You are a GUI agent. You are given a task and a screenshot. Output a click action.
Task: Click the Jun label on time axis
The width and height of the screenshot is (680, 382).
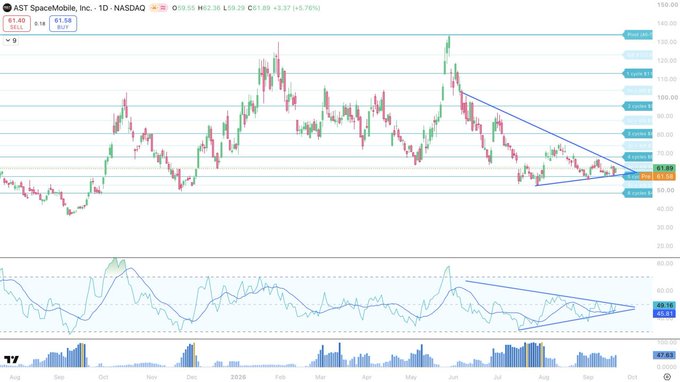(x=453, y=377)
